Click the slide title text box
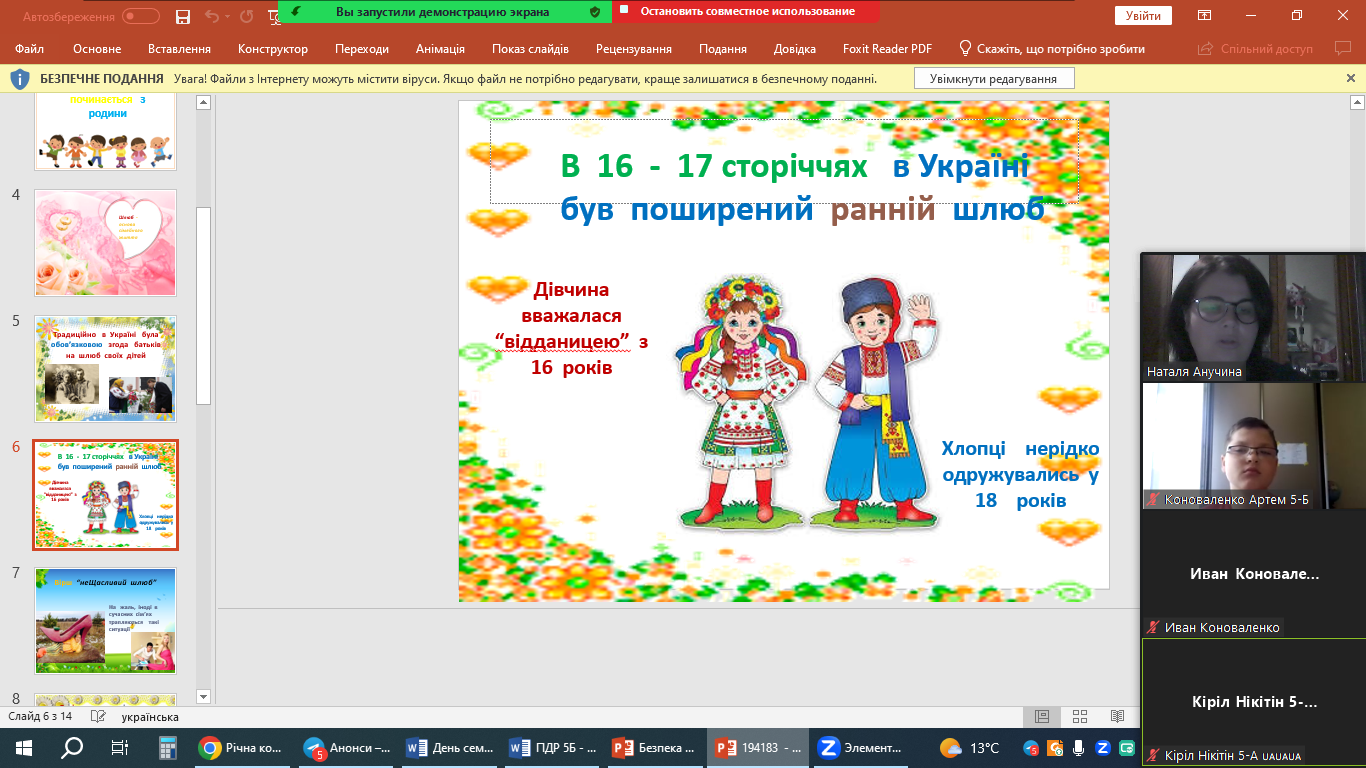Screen dimensions: 1366x768 click(x=784, y=161)
